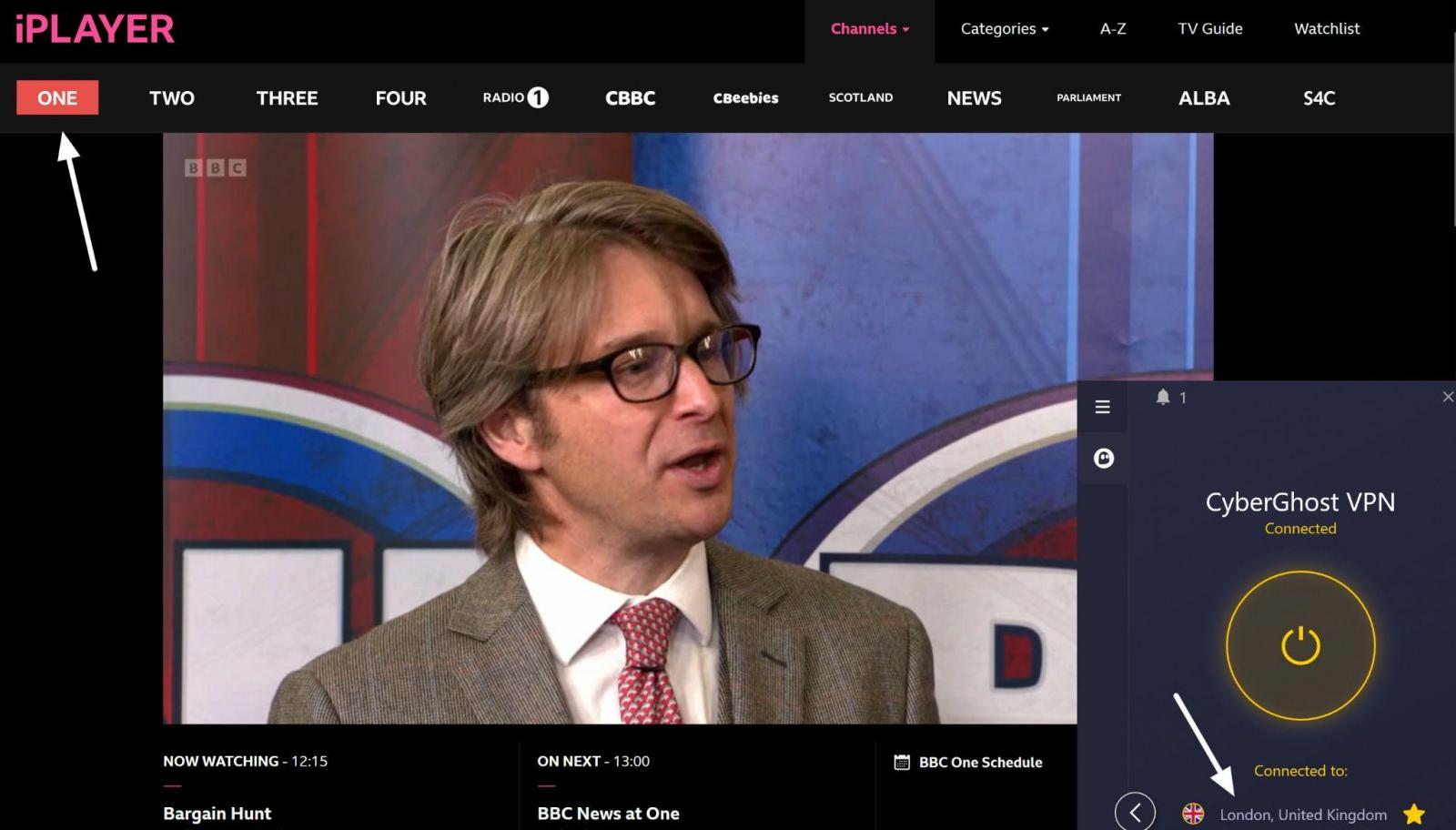Image resolution: width=1456 pixels, height=830 pixels.
Task: Click the United Kingdom flag icon
Action: (x=1193, y=814)
